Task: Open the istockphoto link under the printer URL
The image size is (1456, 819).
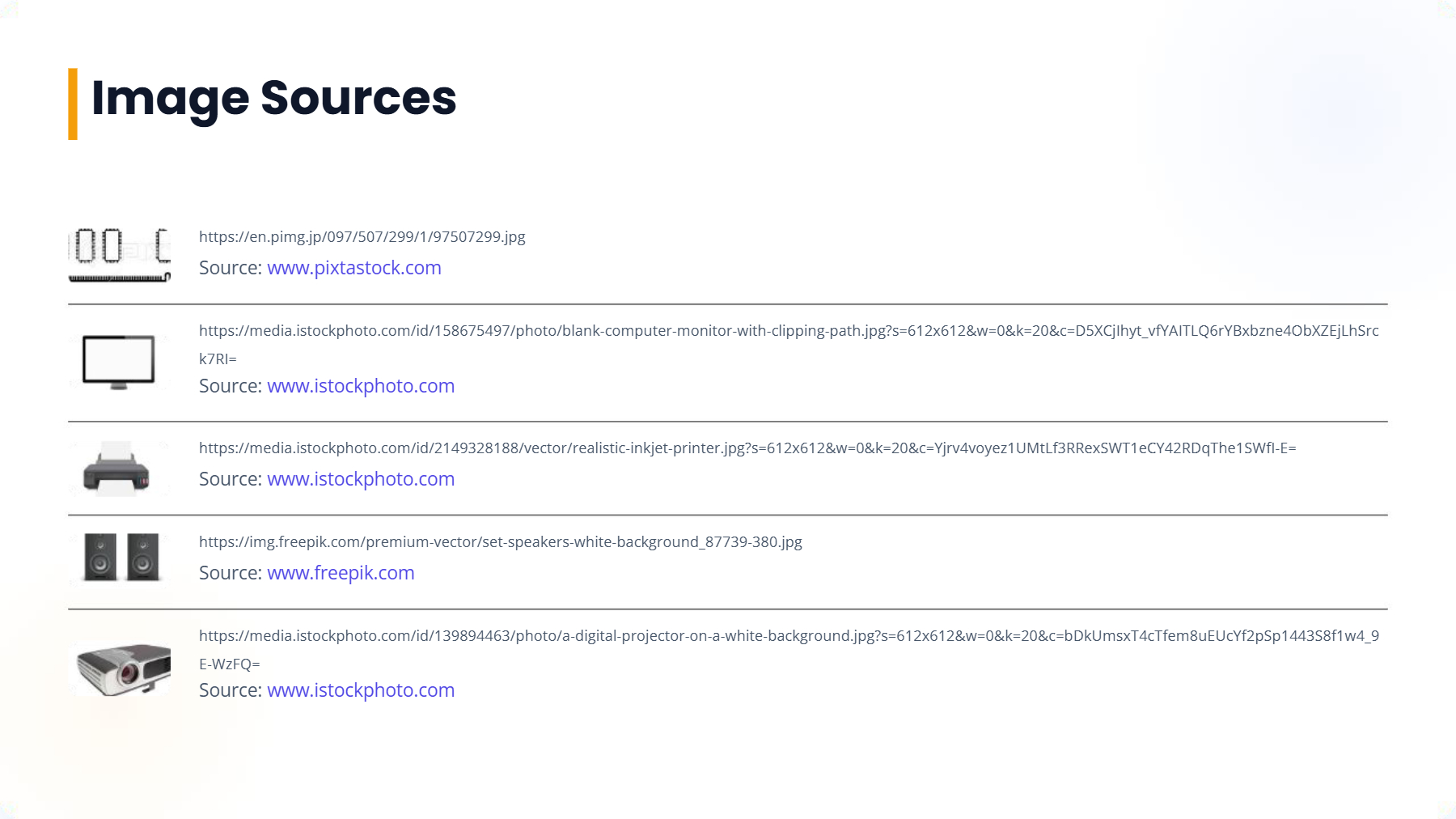Action: tap(361, 479)
